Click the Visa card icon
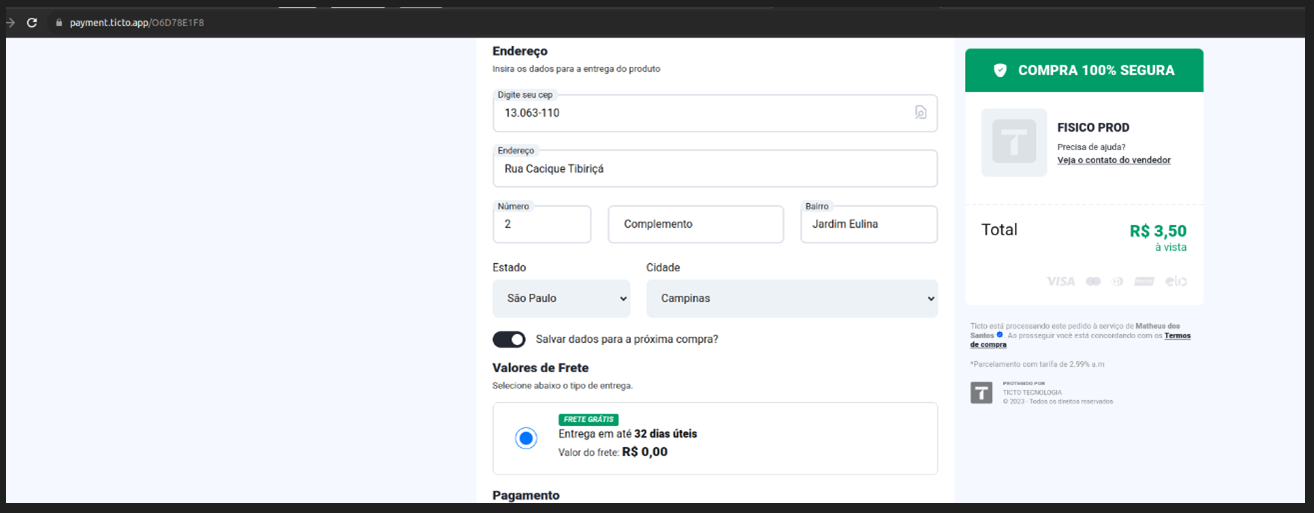The image size is (1314, 513). (x=1060, y=281)
